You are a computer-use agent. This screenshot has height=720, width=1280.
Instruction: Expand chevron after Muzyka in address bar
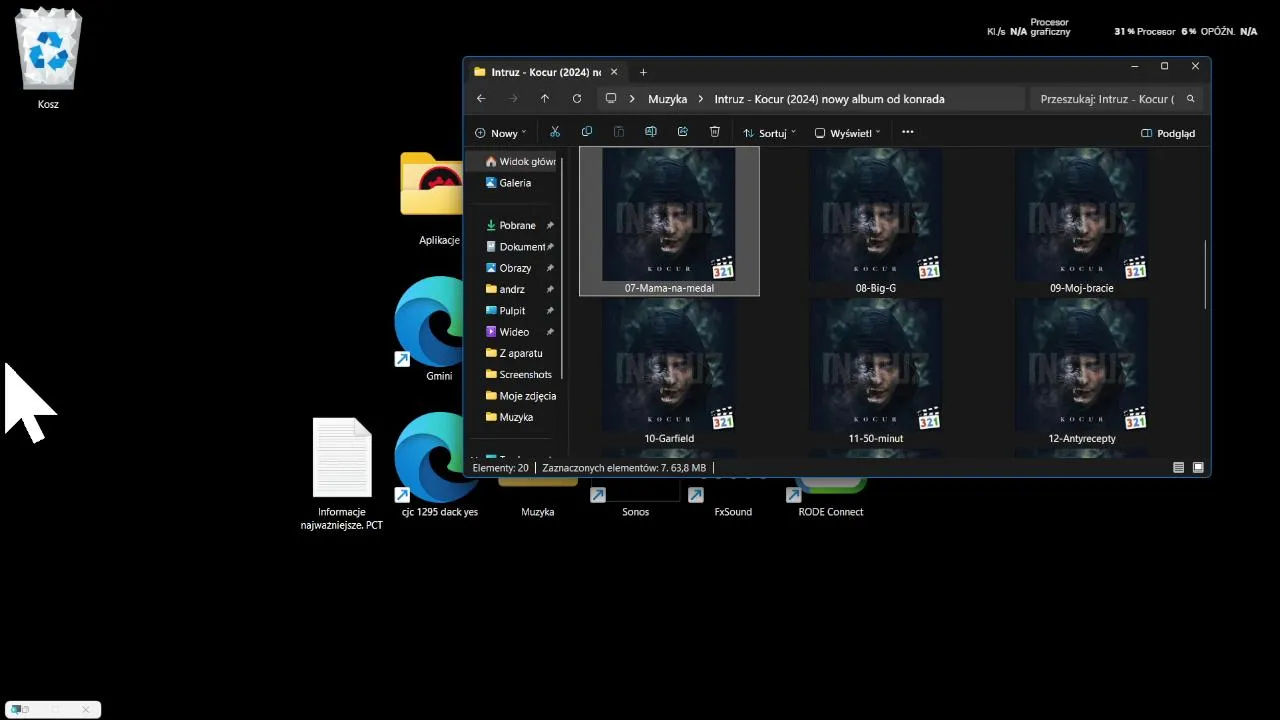(701, 99)
